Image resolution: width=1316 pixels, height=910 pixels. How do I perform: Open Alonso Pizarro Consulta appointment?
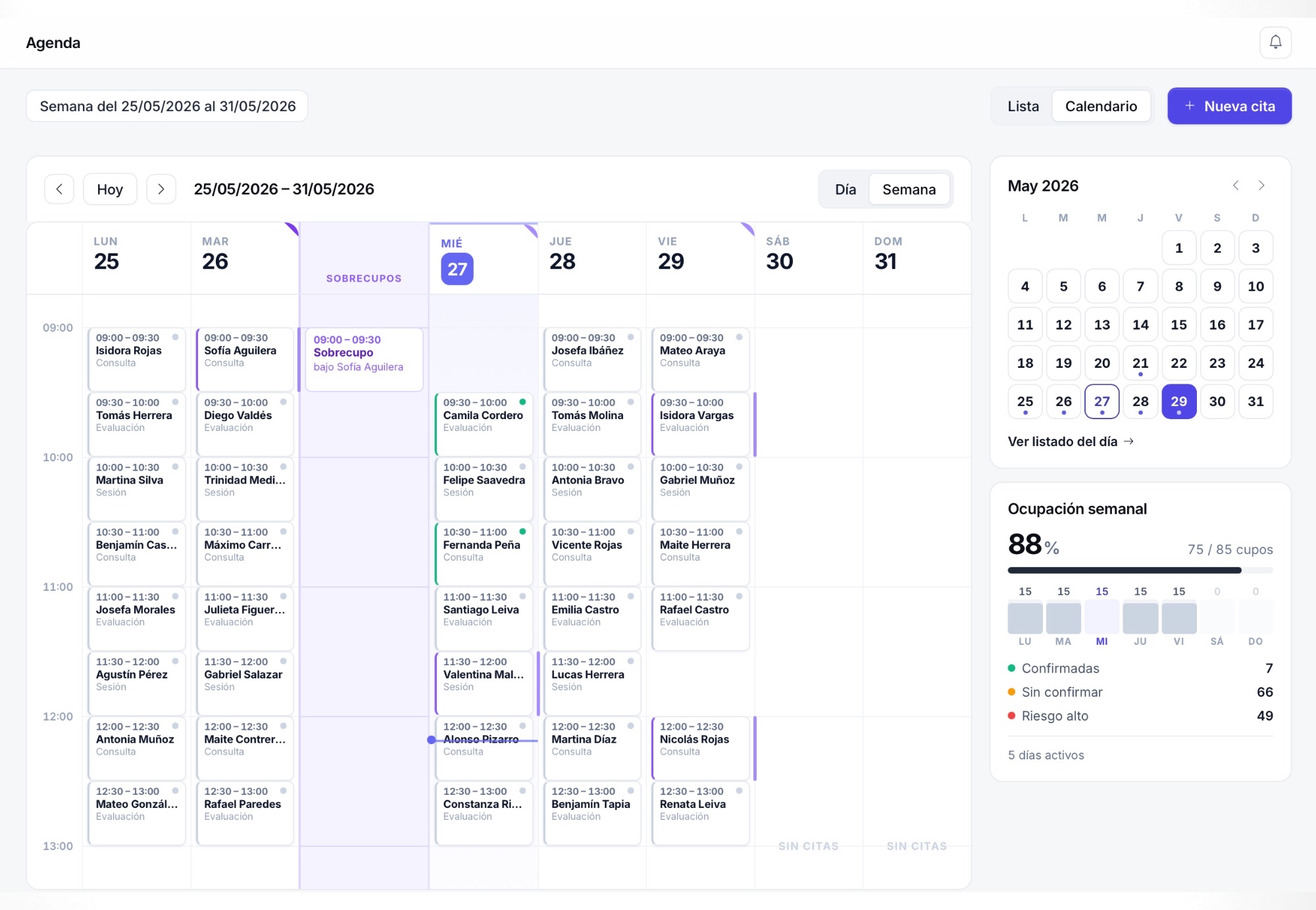coord(484,748)
